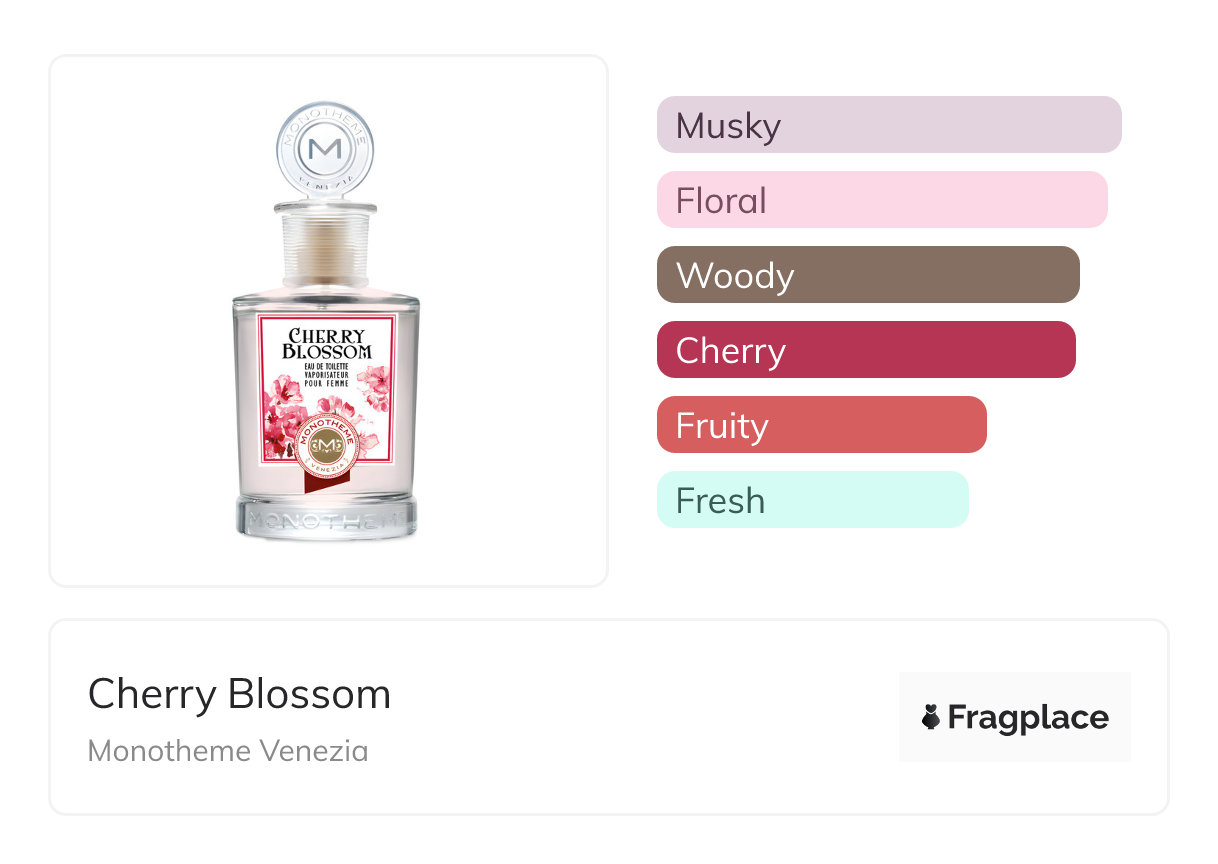Click the embossed Monotheme text at bottle base

(327, 521)
